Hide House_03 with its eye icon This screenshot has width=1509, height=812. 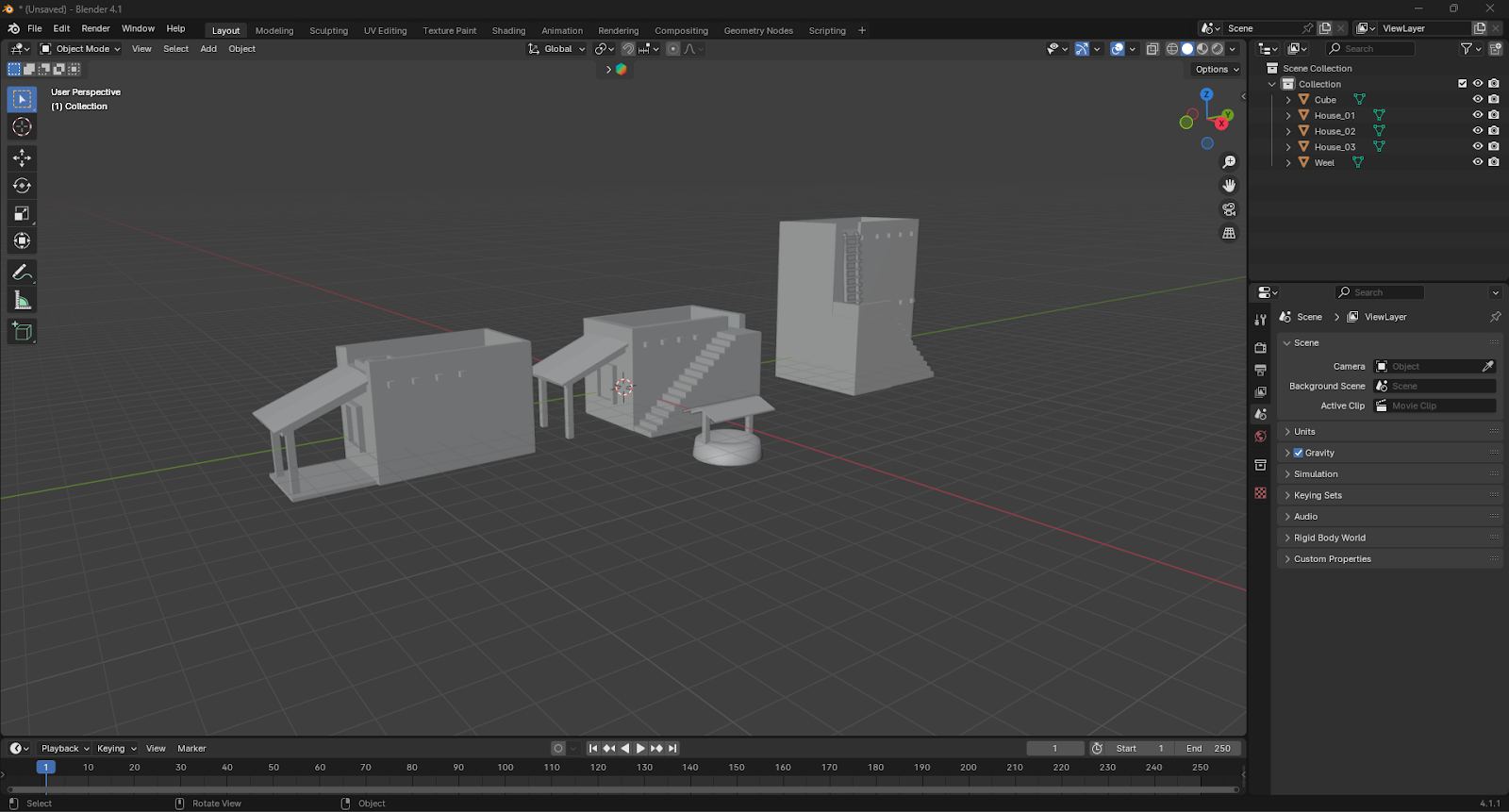[x=1478, y=146]
